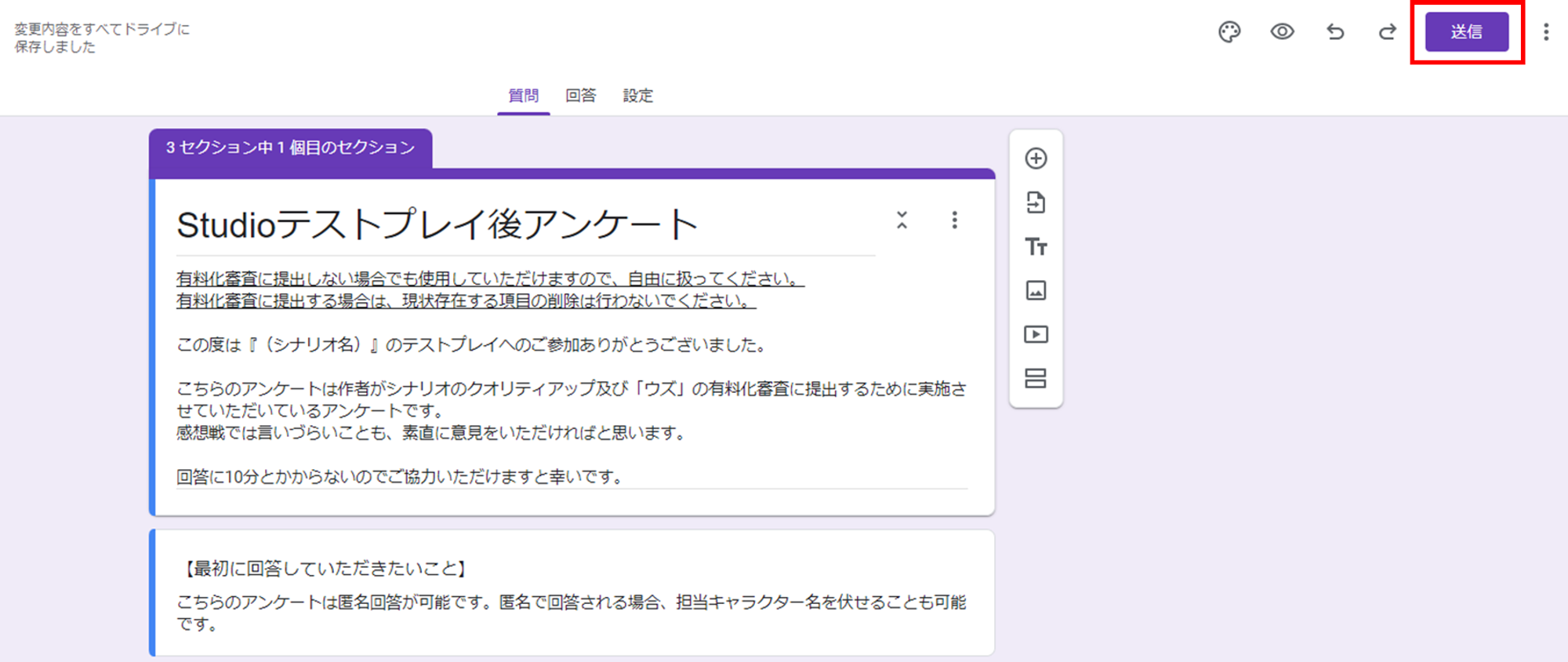1568x662 pixels.
Task: Open the section's three-dot options menu
Action: point(954,220)
